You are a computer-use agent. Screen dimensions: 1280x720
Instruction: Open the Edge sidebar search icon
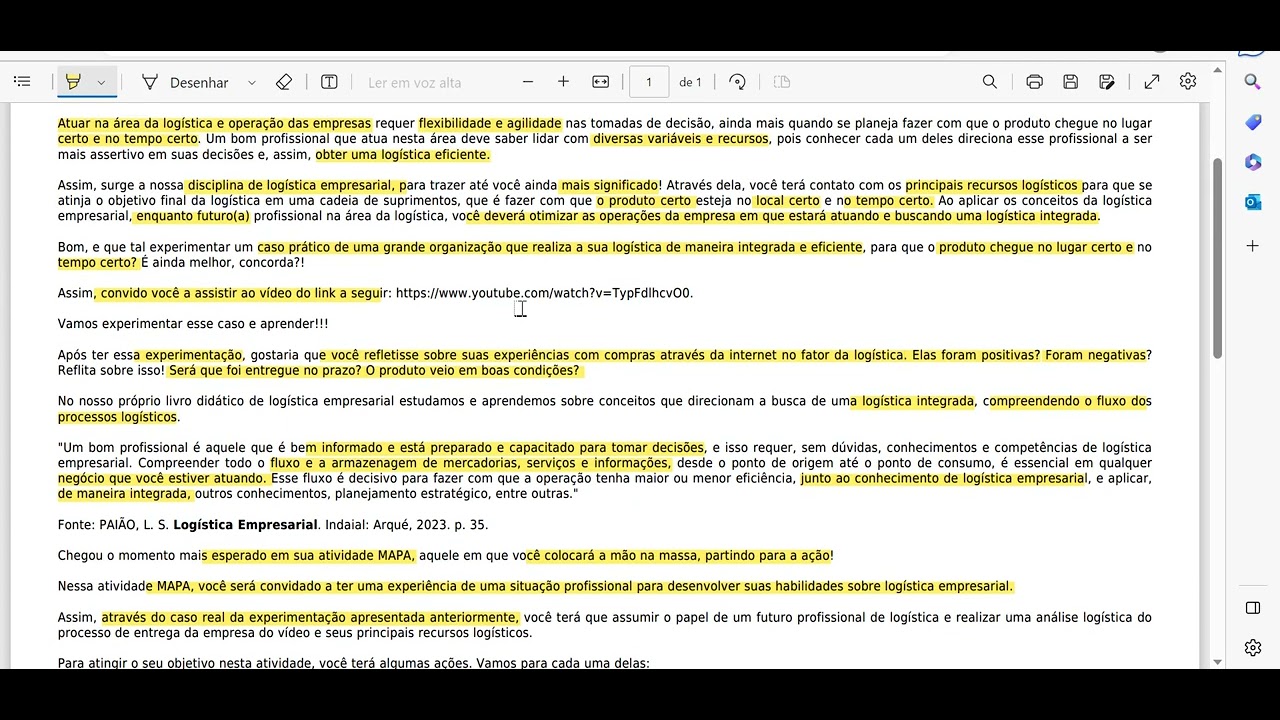click(1253, 82)
